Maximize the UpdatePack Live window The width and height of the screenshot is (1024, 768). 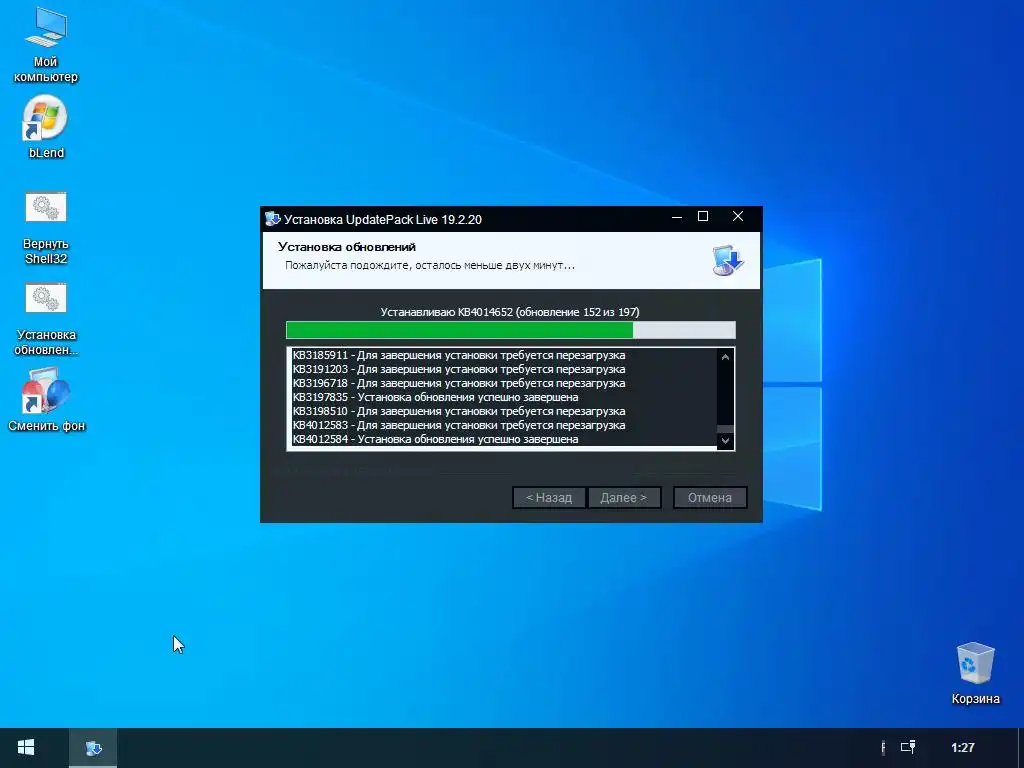[x=703, y=217]
